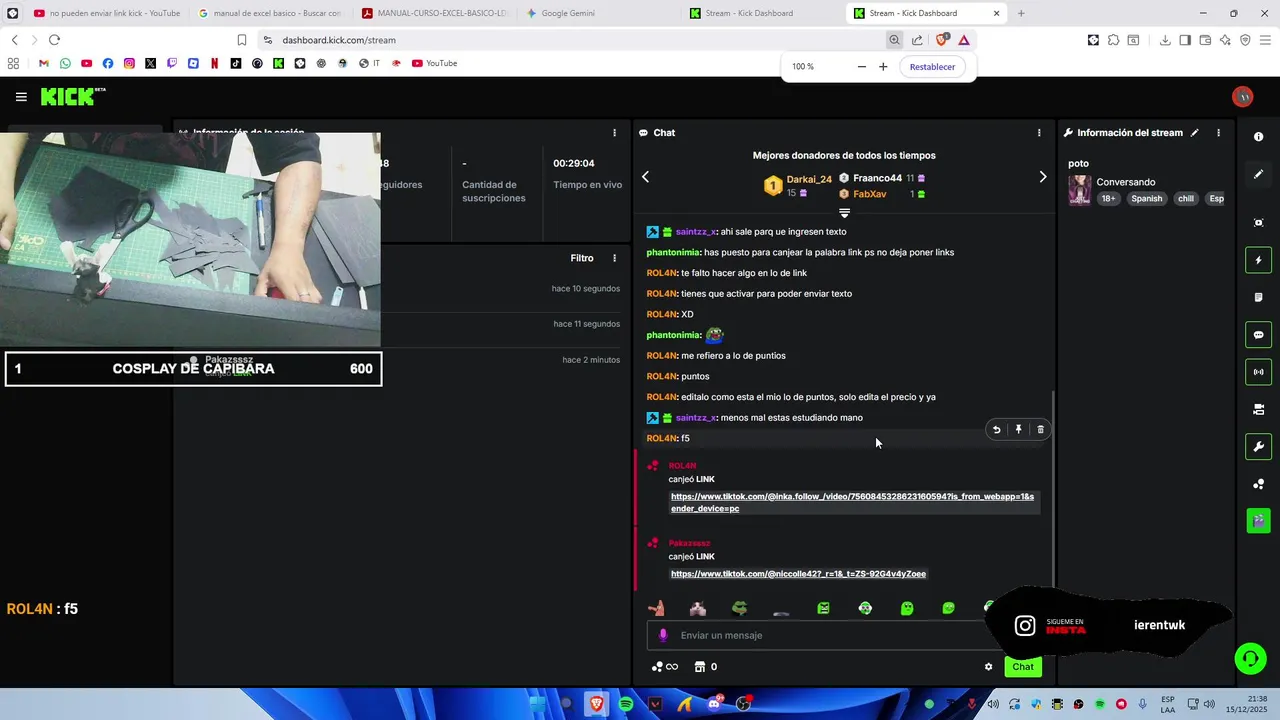Screen dimensions: 1280x720
Task: Click the saintzz_x username in the estudiando message
Action: (695, 418)
